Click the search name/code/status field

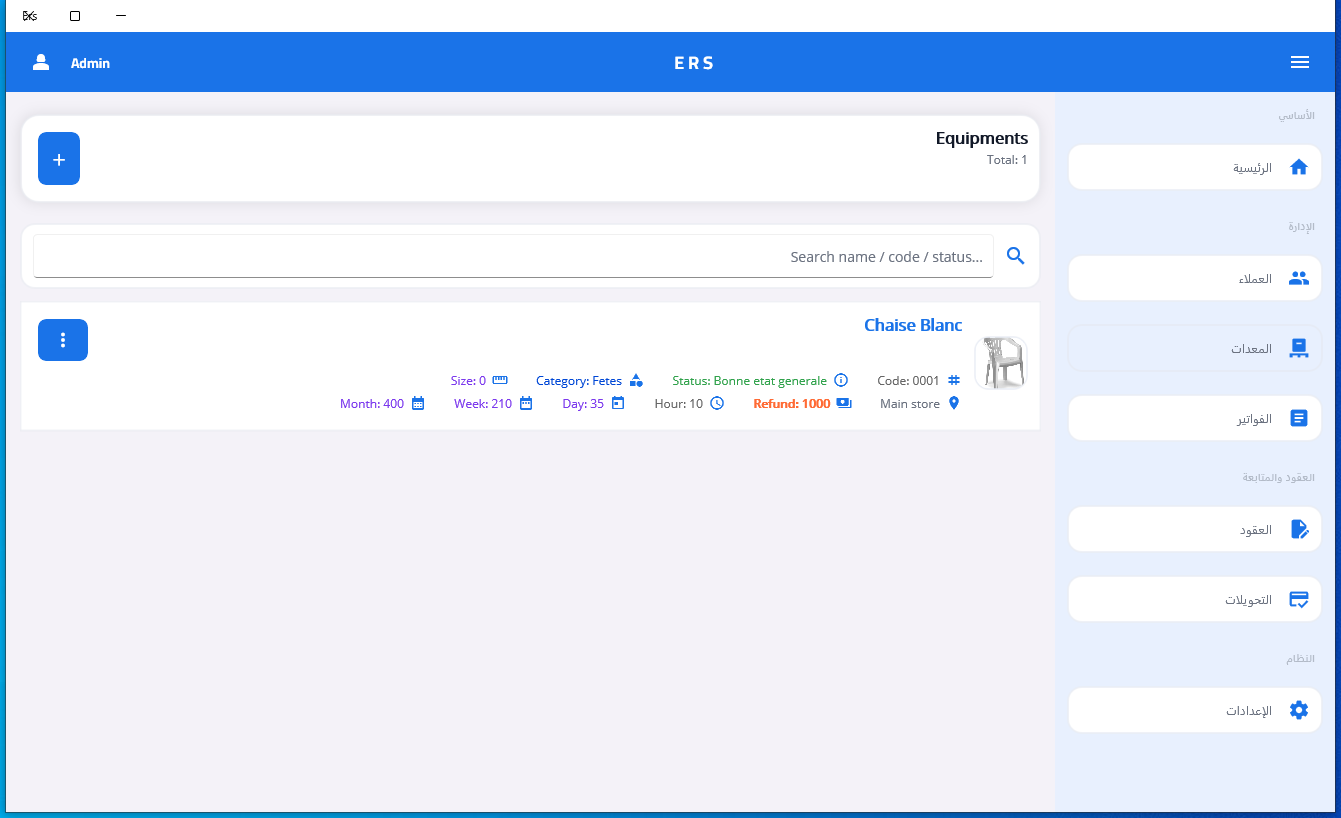[x=513, y=257]
